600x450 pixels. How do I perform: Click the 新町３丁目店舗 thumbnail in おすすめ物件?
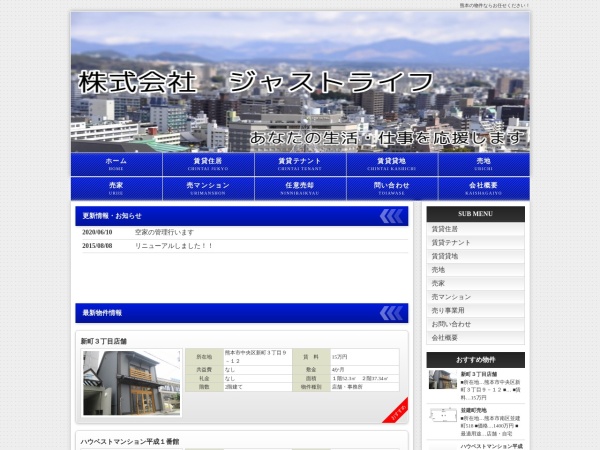point(443,379)
